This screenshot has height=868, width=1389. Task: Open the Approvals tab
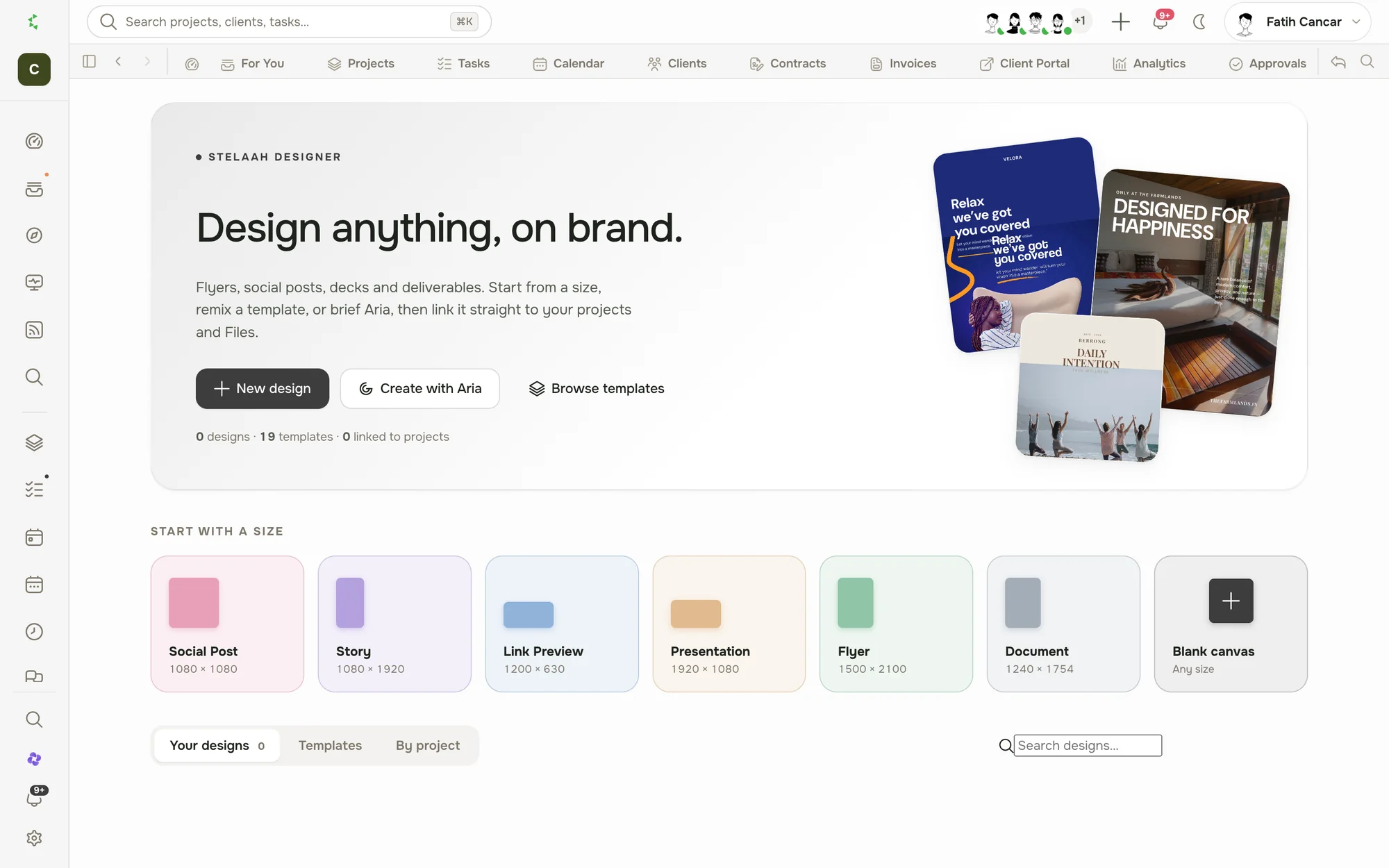click(1267, 64)
